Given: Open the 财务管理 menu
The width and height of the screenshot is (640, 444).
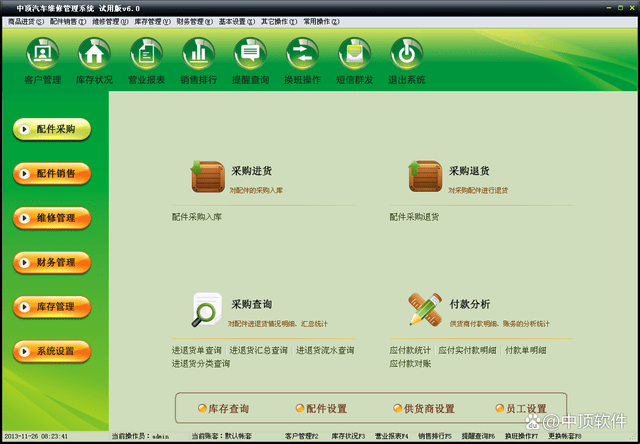Looking at the screenshot, I should [x=195, y=22].
